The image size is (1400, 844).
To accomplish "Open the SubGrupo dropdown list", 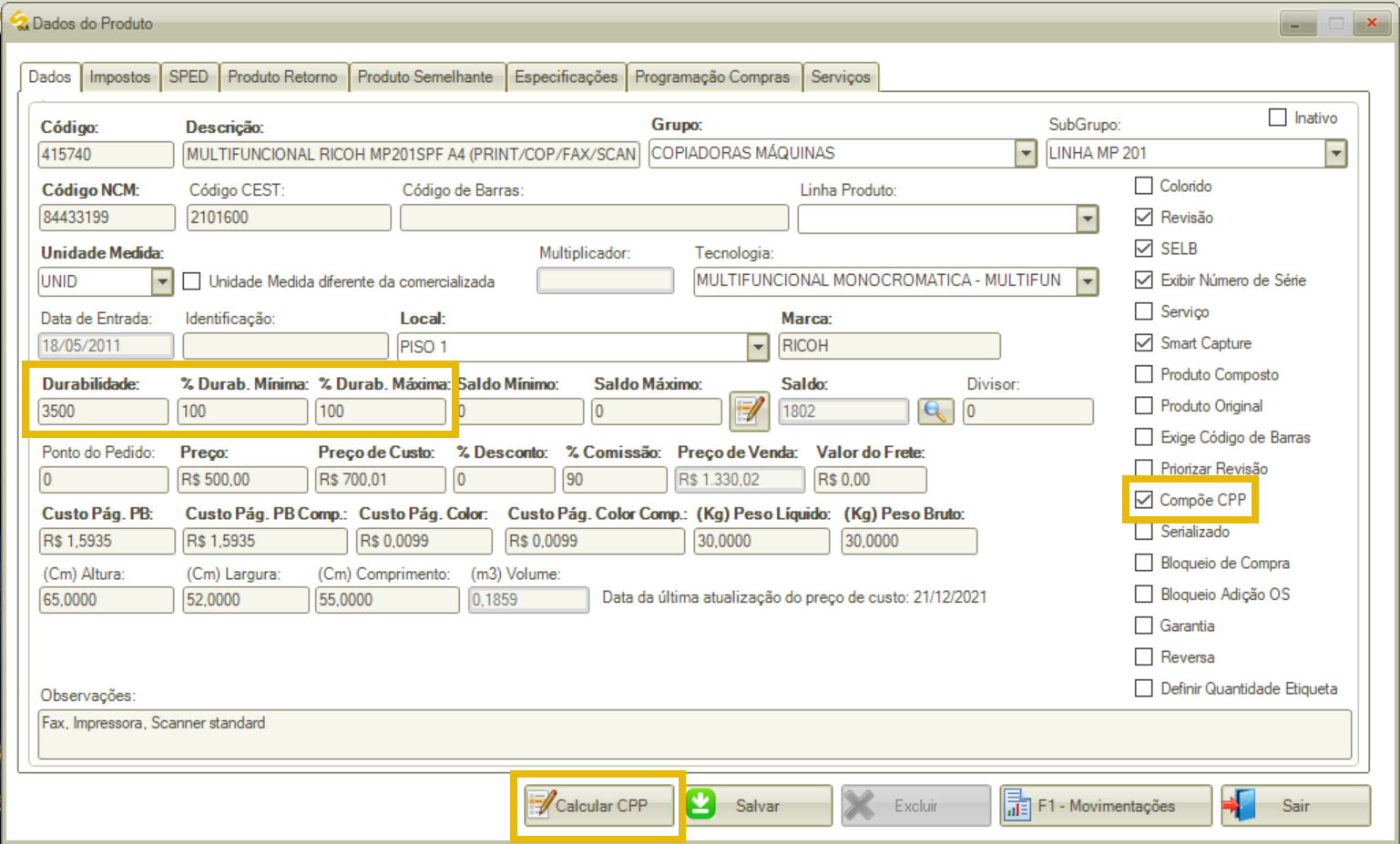I will 1335,154.
